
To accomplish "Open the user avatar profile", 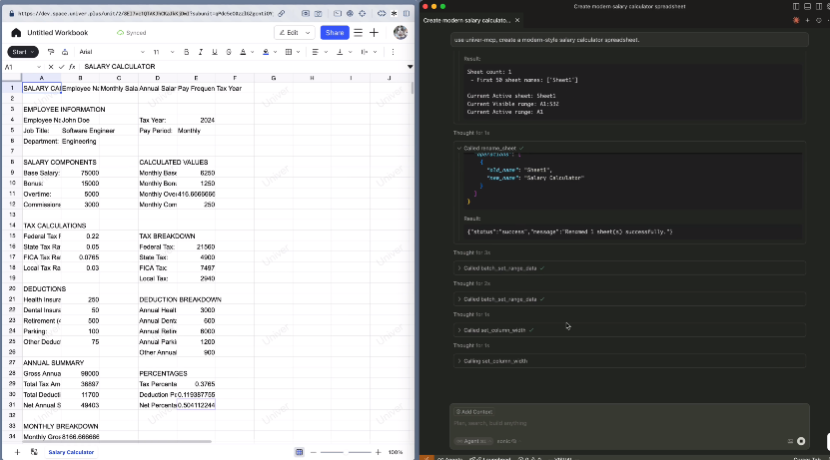I will point(400,33).
